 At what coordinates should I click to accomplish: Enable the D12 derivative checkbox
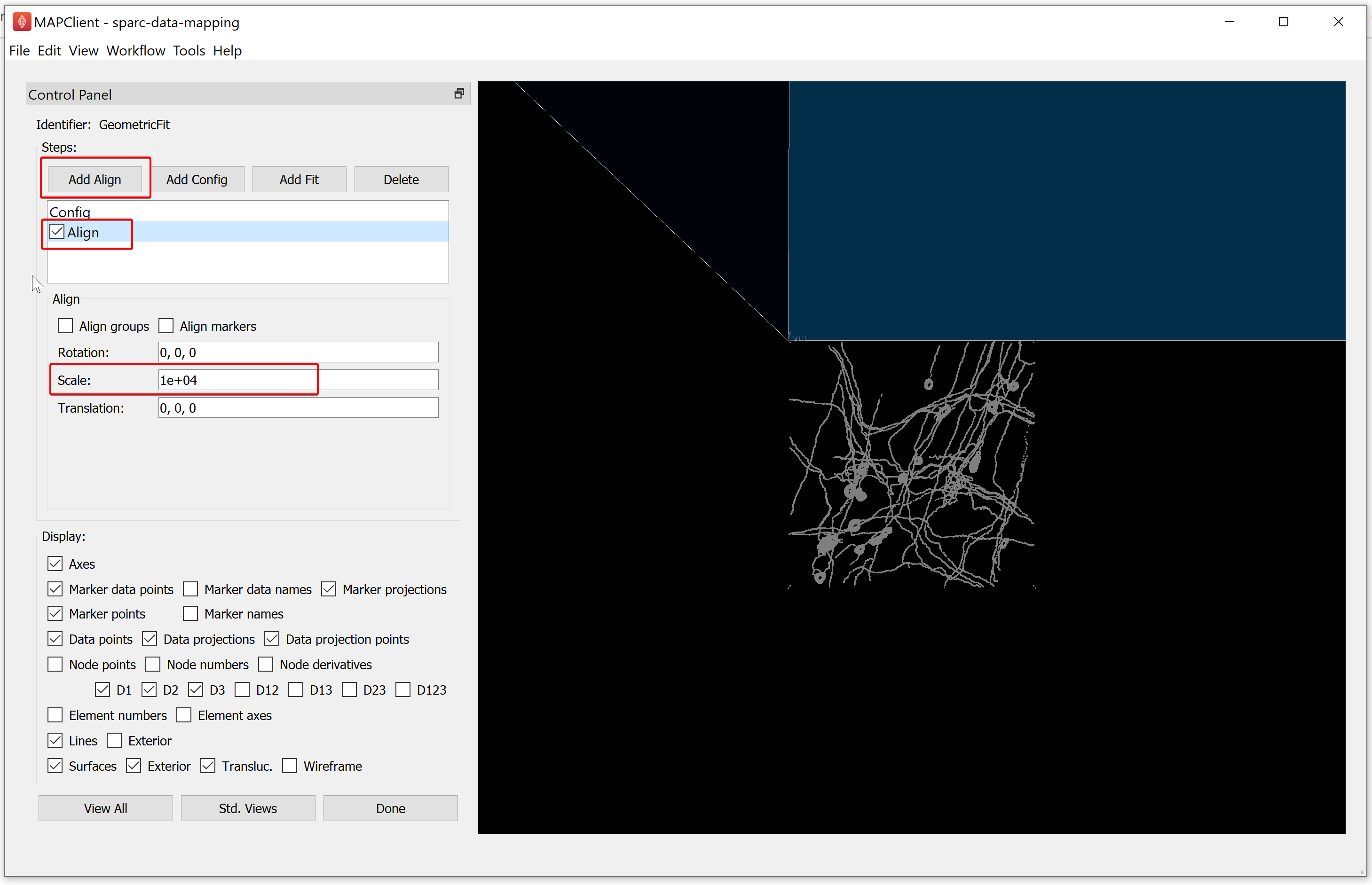pos(243,689)
